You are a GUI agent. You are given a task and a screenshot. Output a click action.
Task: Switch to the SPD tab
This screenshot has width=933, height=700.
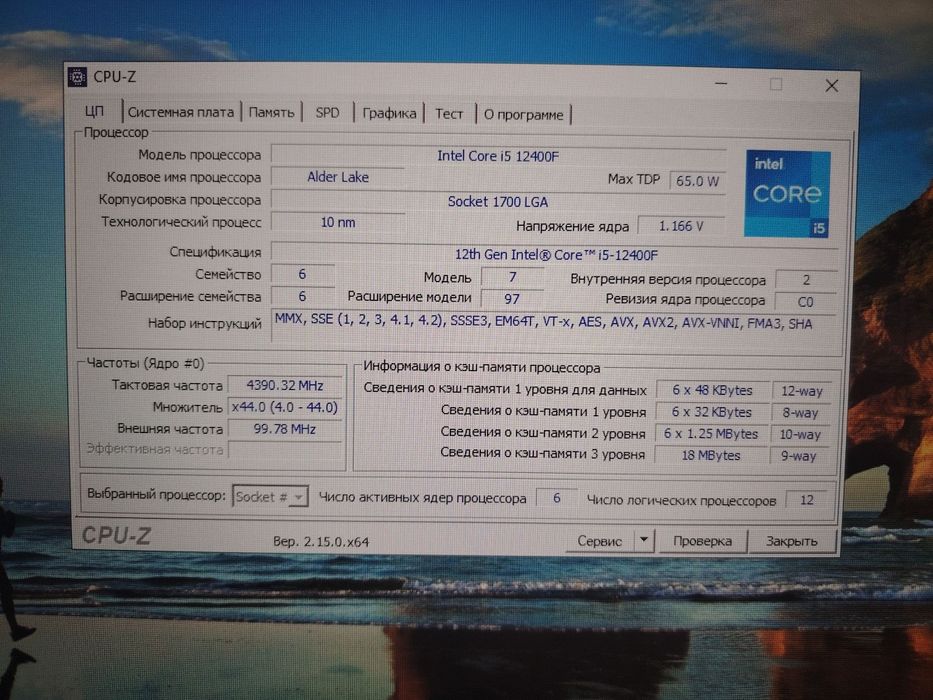click(327, 112)
